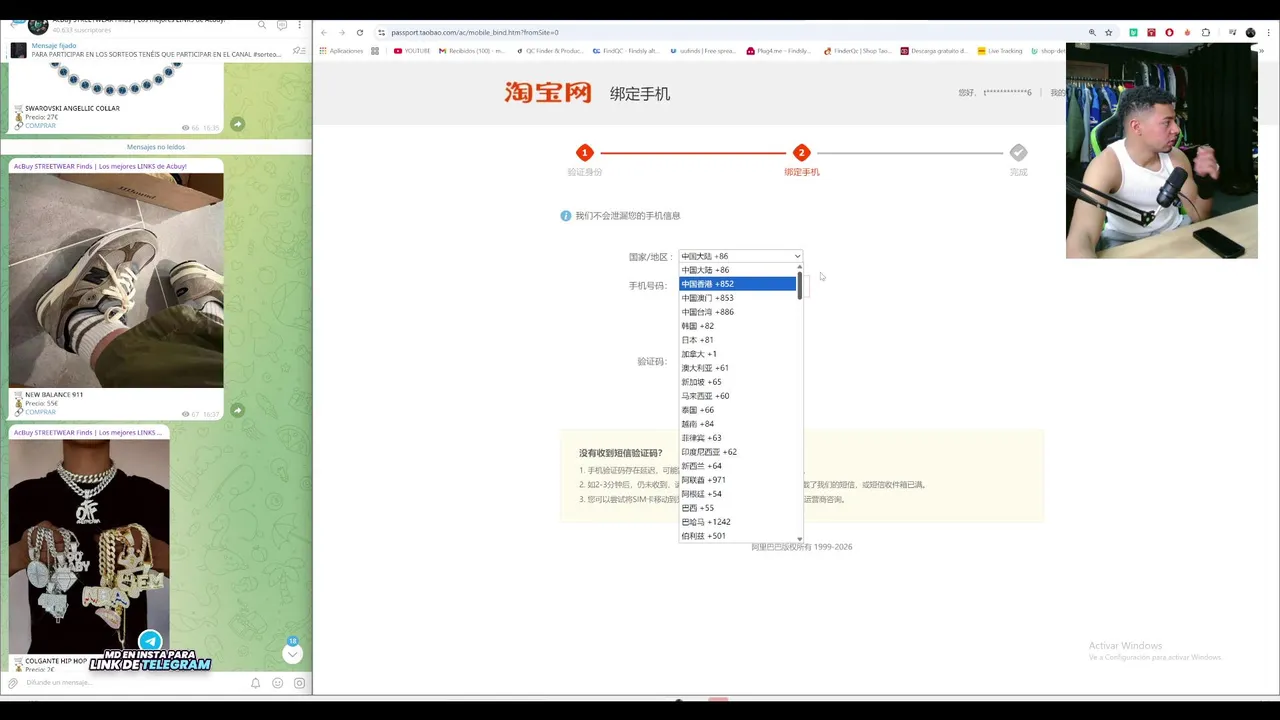Open the Recibidos Gmail bookmark
Image resolution: width=1280 pixels, height=720 pixels.
pyautogui.click(x=471, y=50)
